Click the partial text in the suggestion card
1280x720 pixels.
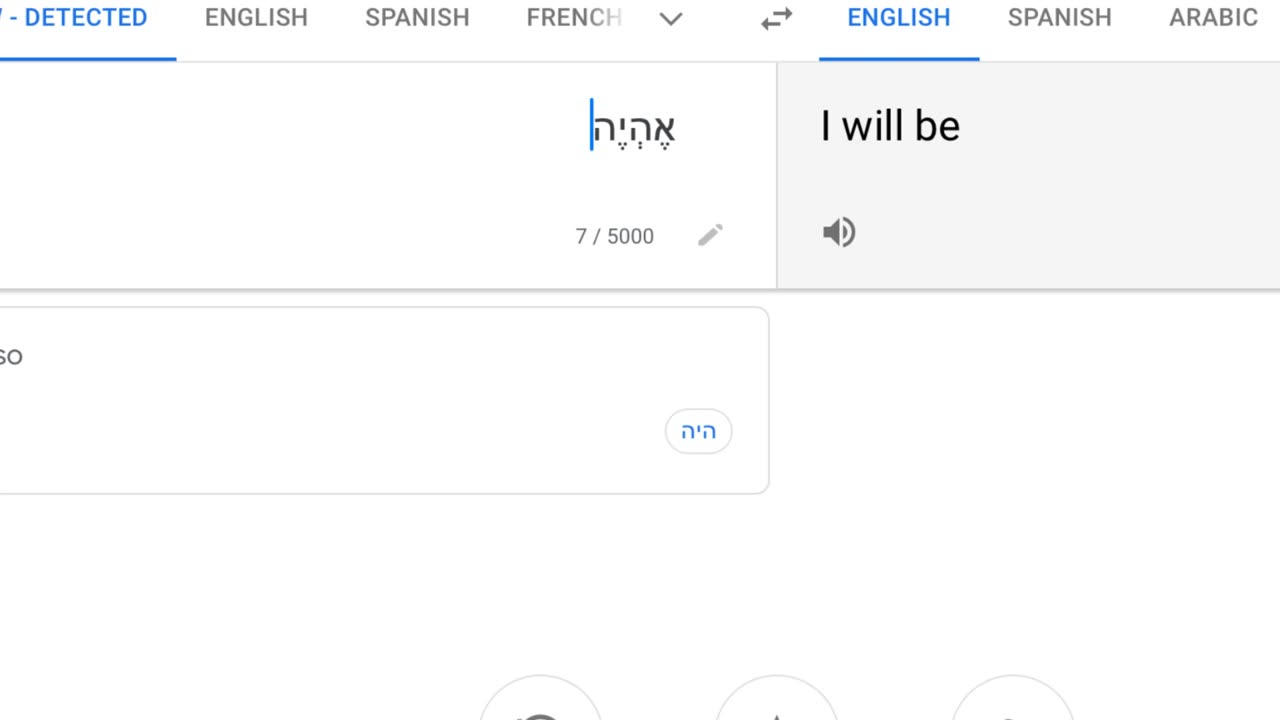click(11, 357)
